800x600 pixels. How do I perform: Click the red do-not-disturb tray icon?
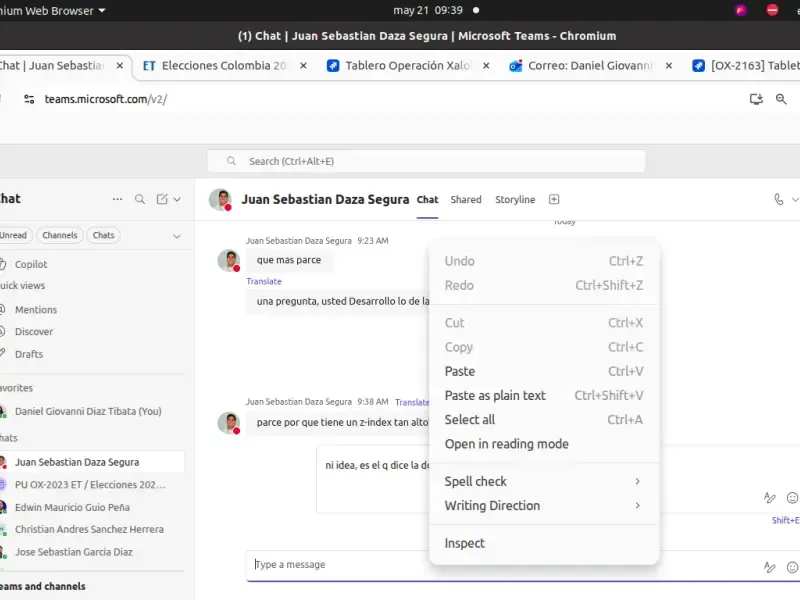[772, 10]
